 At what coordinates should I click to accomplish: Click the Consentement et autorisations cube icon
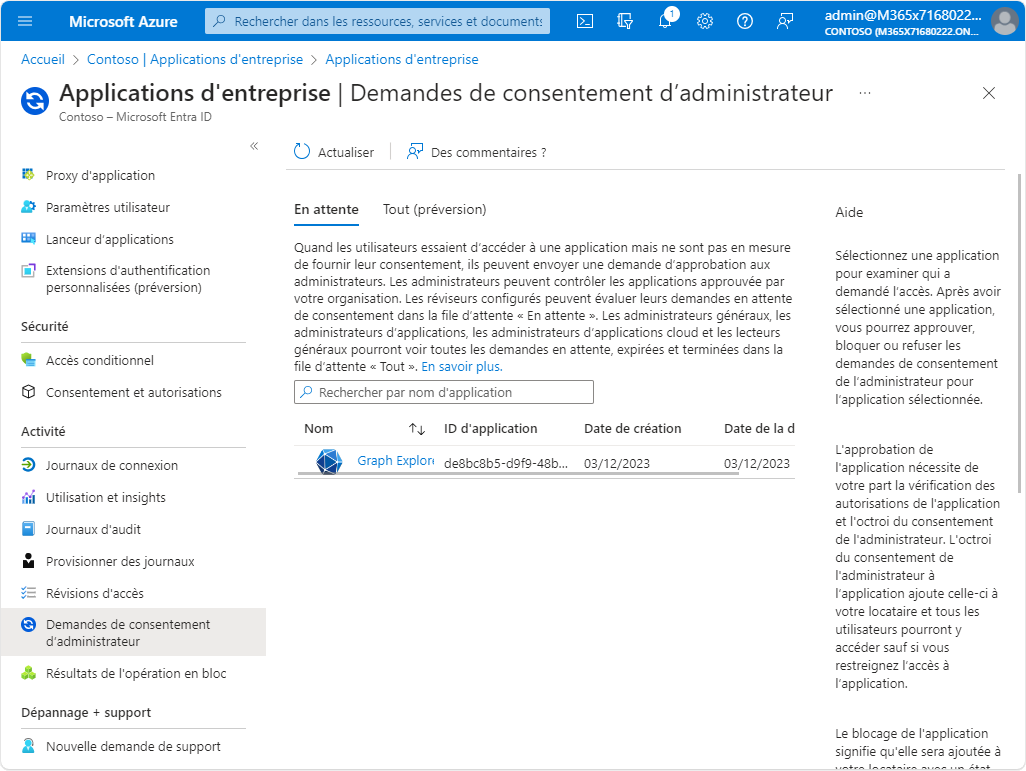tap(28, 391)
